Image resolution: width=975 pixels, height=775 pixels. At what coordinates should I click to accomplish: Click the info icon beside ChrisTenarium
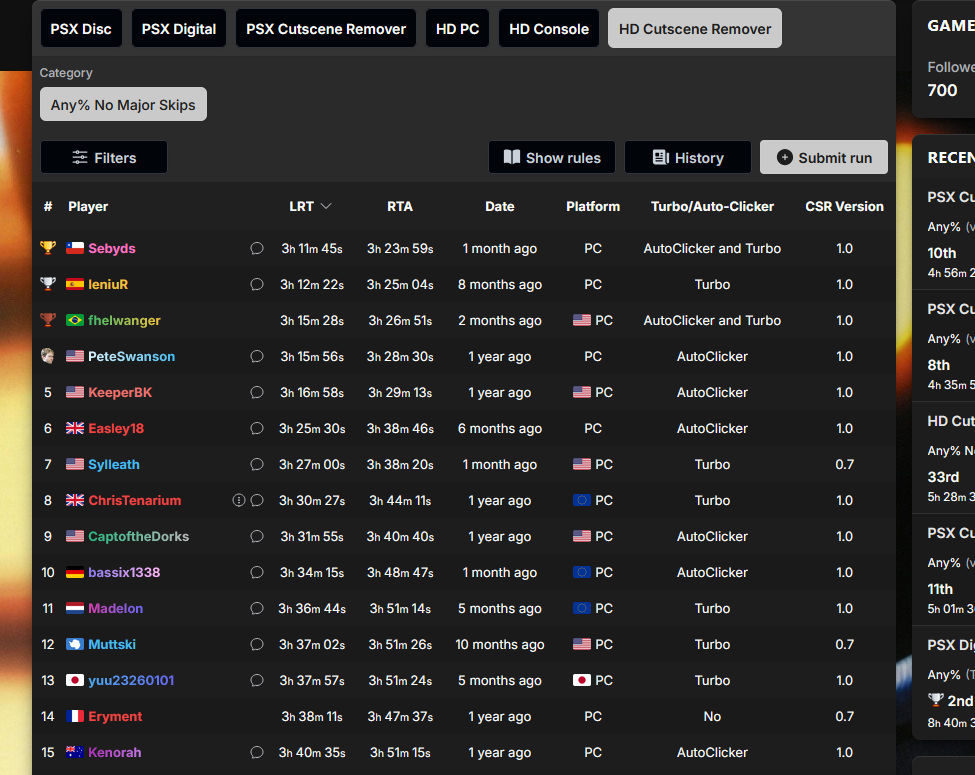click(x=239, y=500)
